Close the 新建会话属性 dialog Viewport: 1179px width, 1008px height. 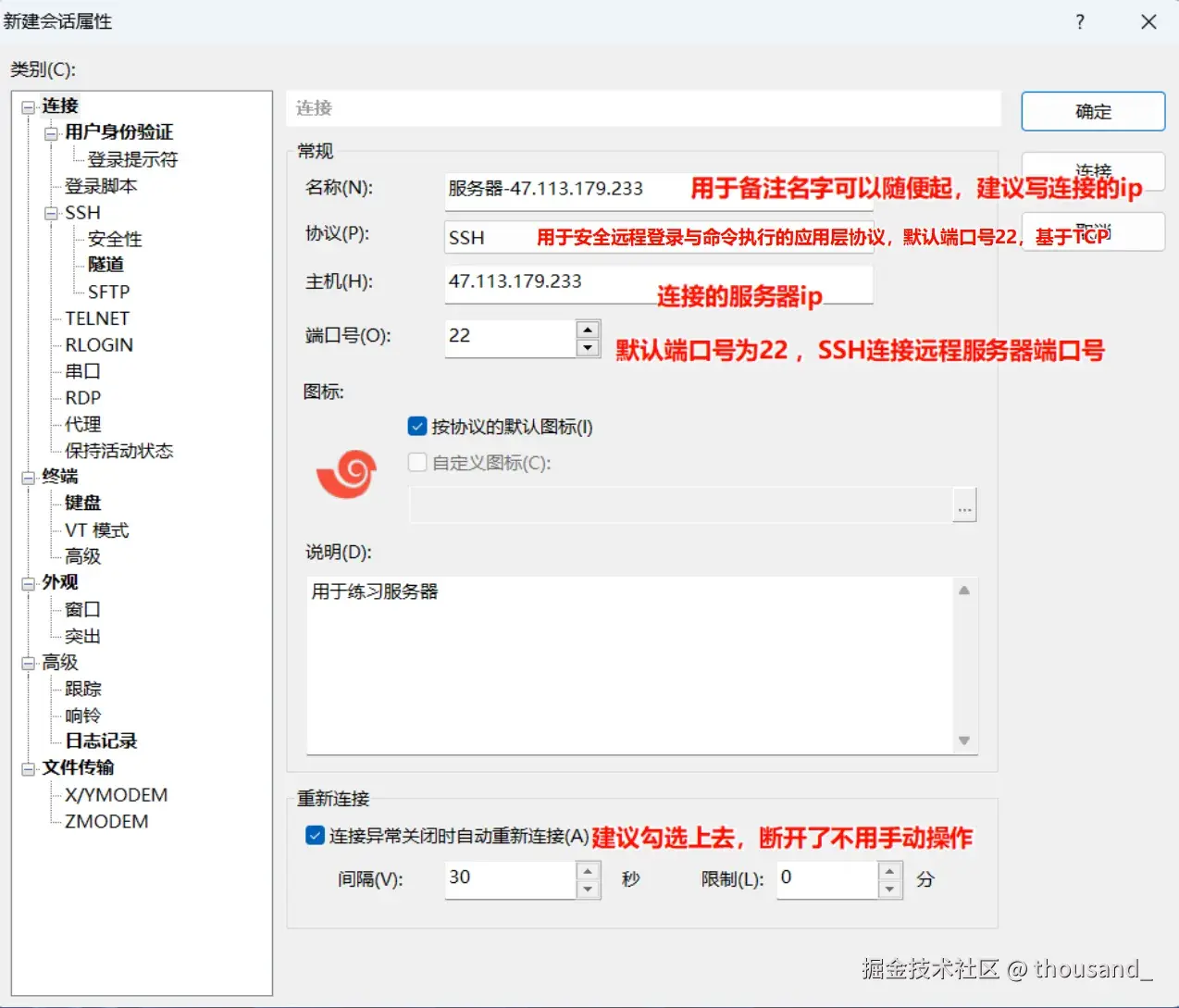point(1148,22)
